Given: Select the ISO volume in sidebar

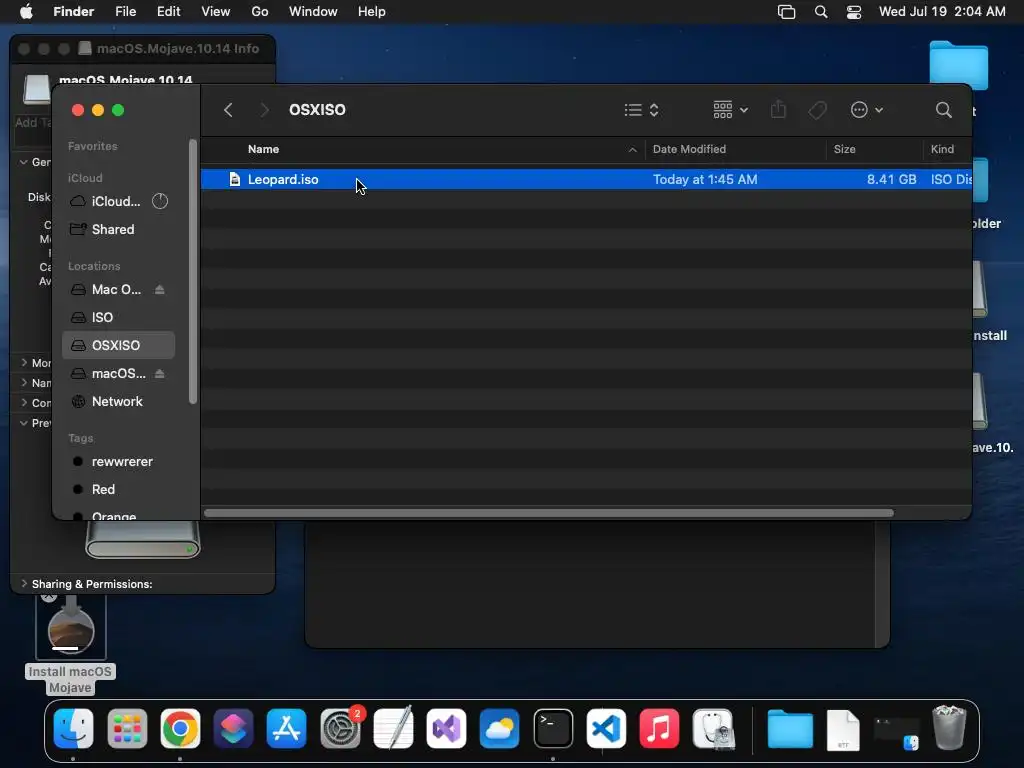Looking at the screenshot, I should tap(119, 317).
